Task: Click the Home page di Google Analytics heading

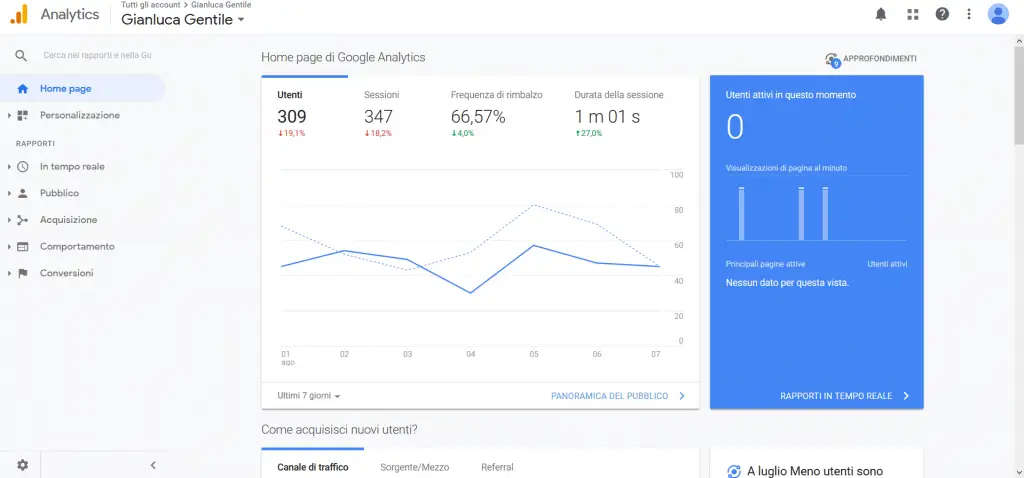Action: 343,57
